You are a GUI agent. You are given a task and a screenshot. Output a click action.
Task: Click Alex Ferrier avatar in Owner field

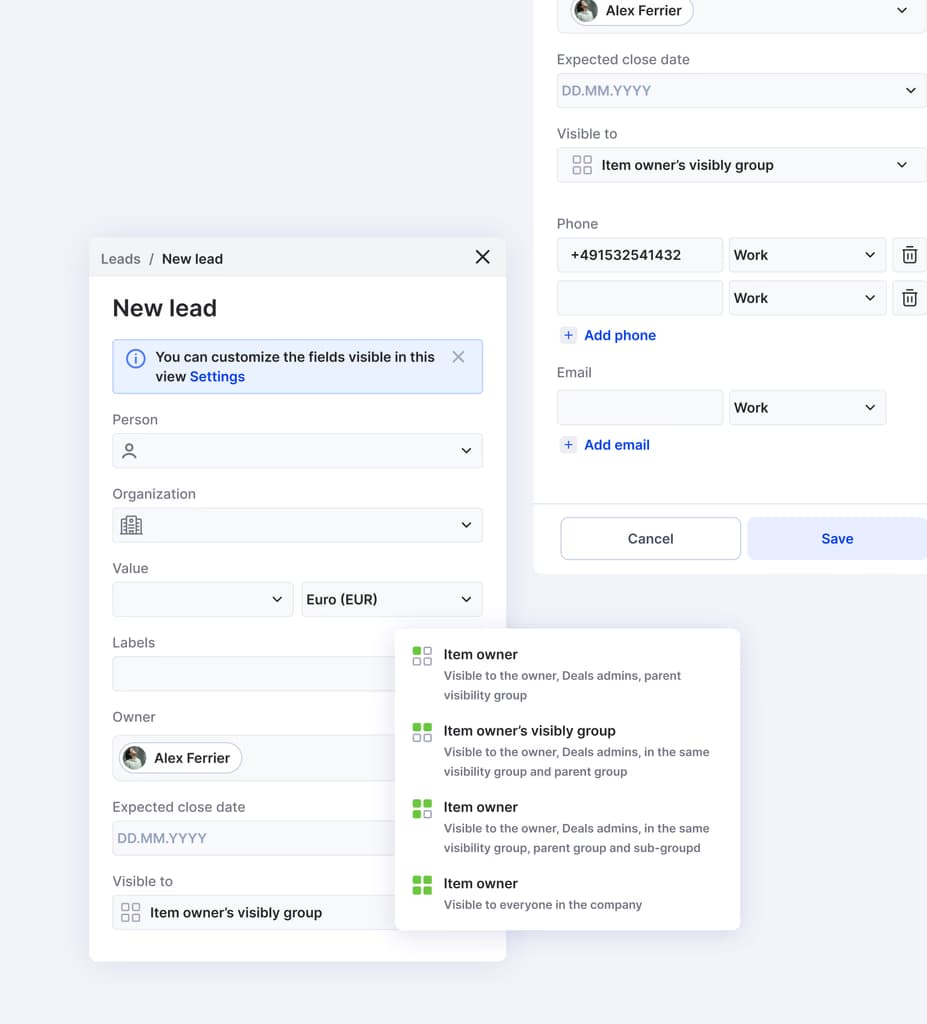click(135, 758)
